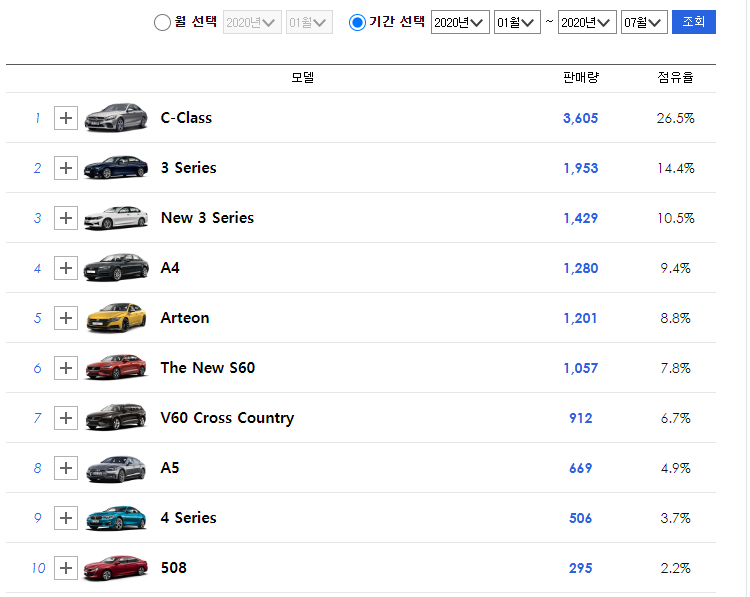Screen dimensions: 750x597
Task: Click the C-Class model name
Action: tap(186, 118)
